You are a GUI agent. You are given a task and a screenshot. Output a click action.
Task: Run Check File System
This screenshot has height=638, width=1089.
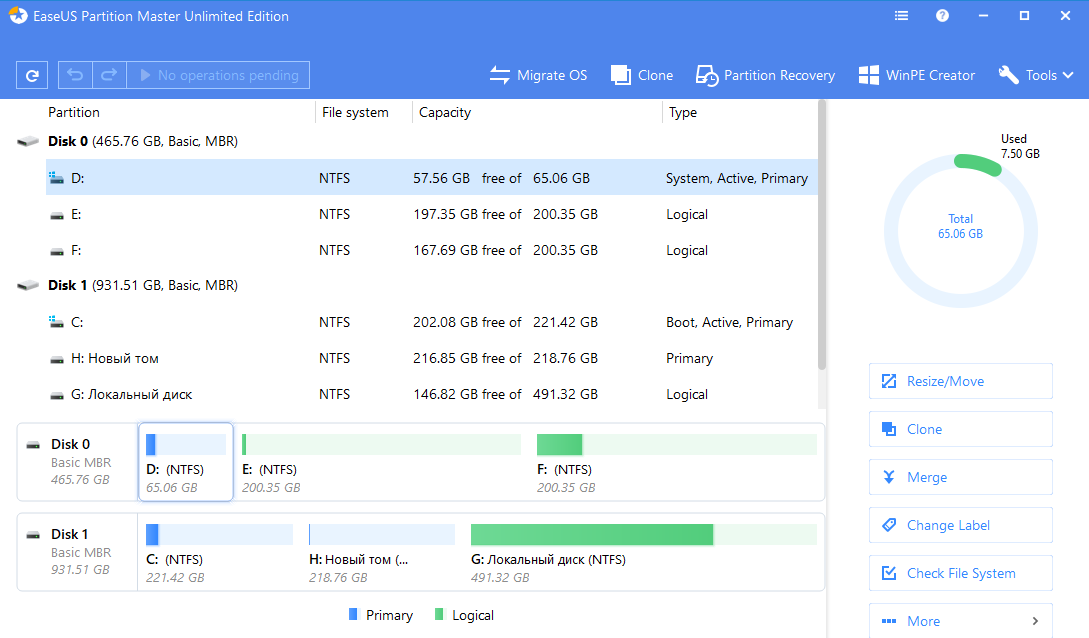960,573
